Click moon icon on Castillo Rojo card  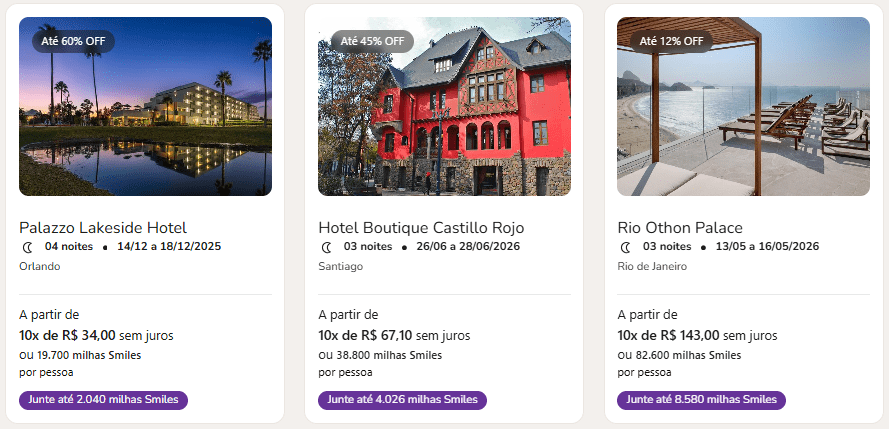326,247
